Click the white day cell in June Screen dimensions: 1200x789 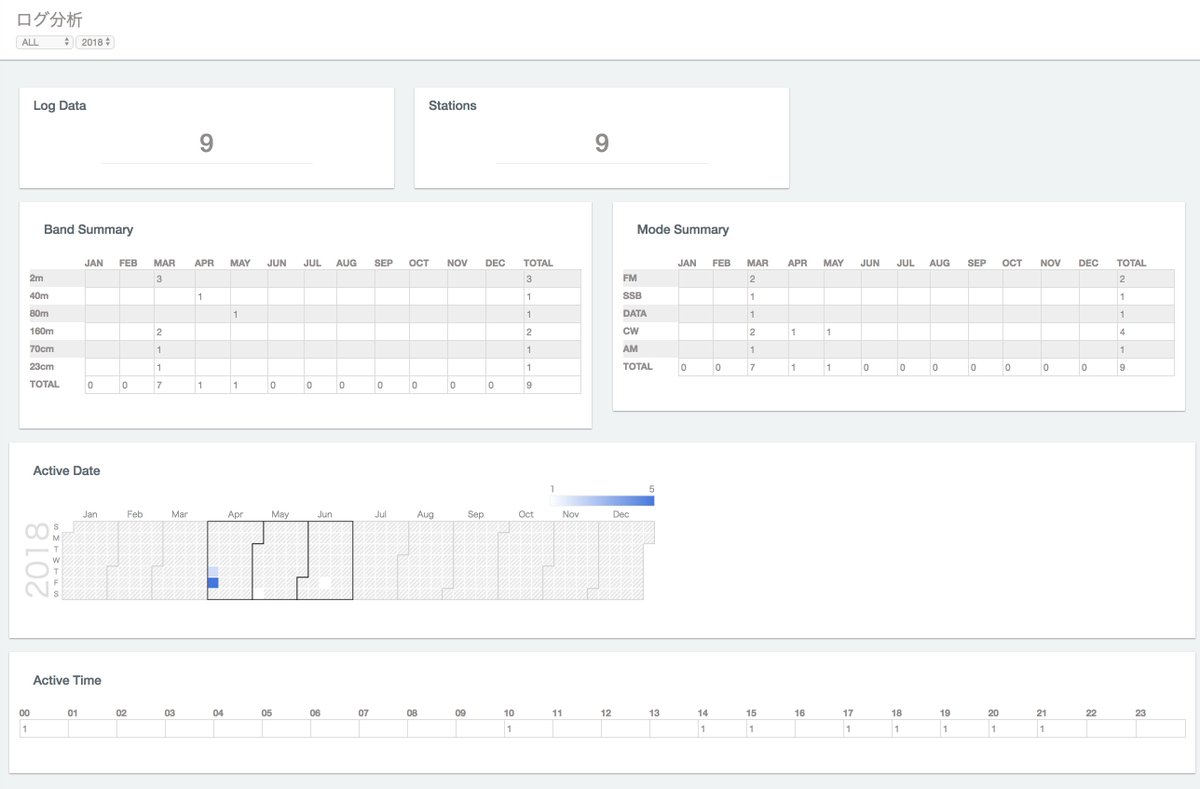(x=325, y=582)
